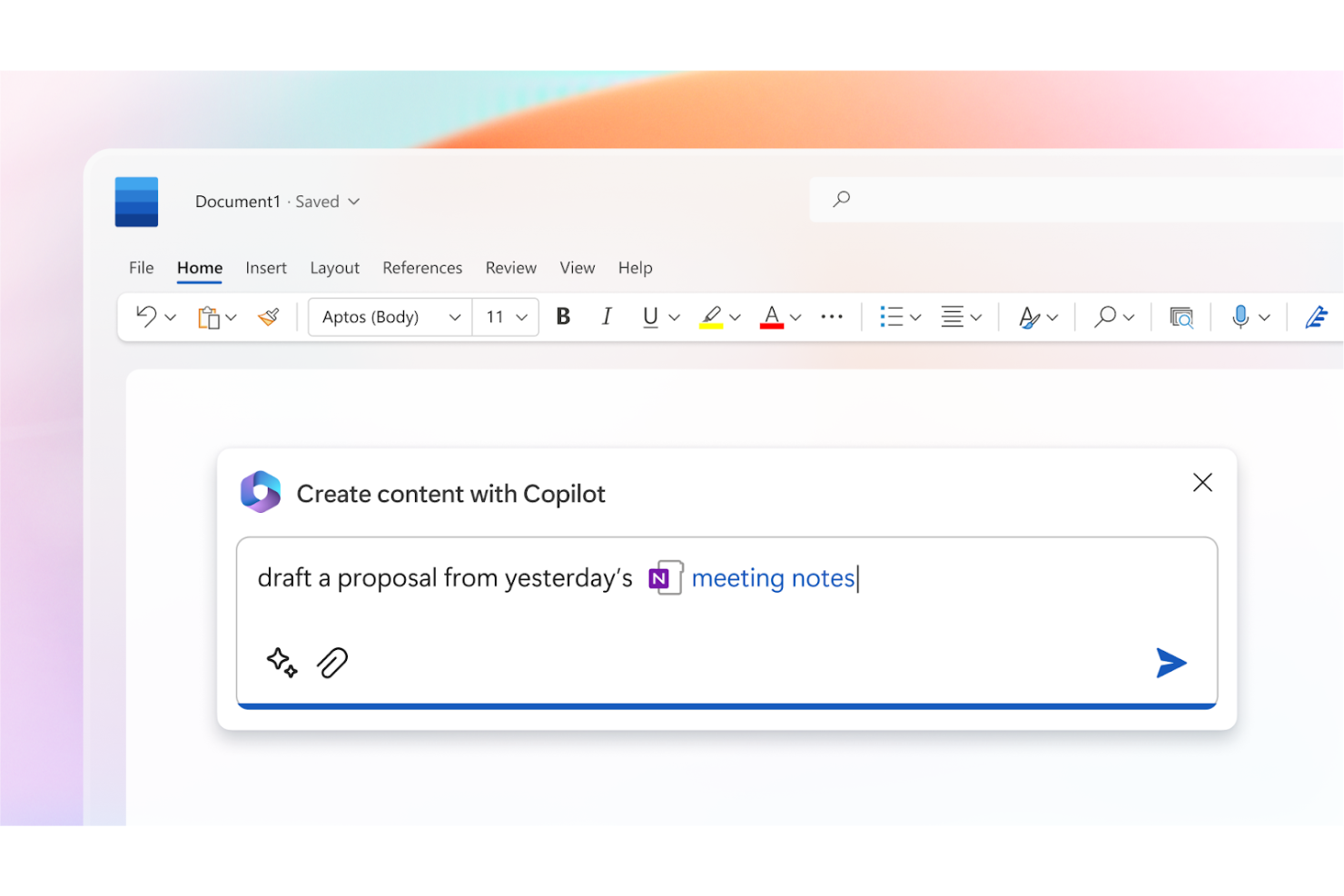Click the search box in title bar
Viewport: 1344px width, 896px height.
pyautogui.click(x=1076, y=200)
